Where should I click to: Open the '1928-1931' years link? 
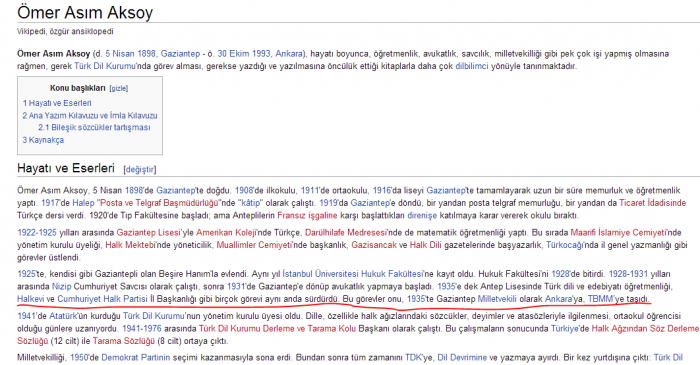click(x=628, y=274)
